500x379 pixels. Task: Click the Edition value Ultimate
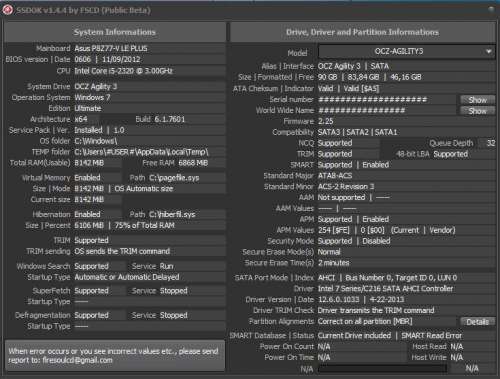[x=88, y=108]
